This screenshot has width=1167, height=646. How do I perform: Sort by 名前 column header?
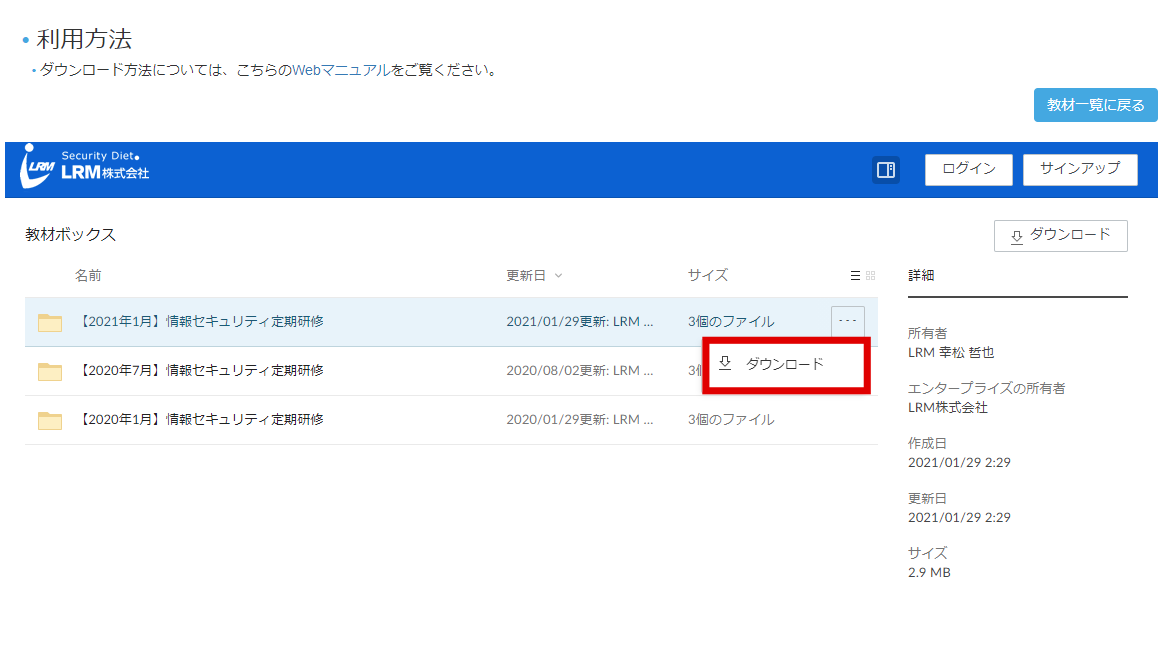(x=88, y=275)
